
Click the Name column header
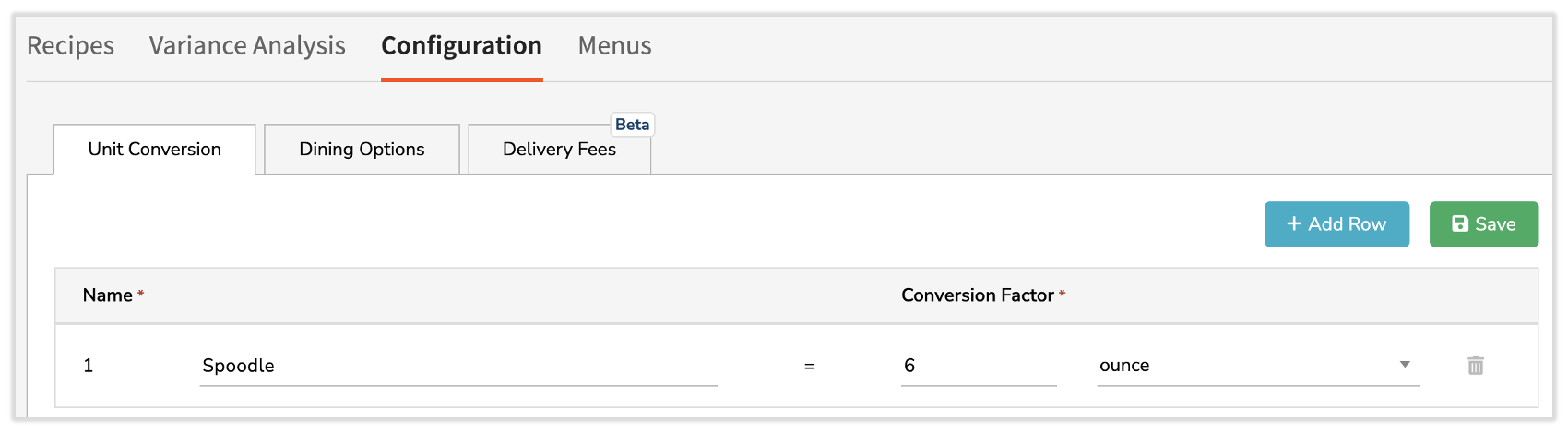pos(108,295)
